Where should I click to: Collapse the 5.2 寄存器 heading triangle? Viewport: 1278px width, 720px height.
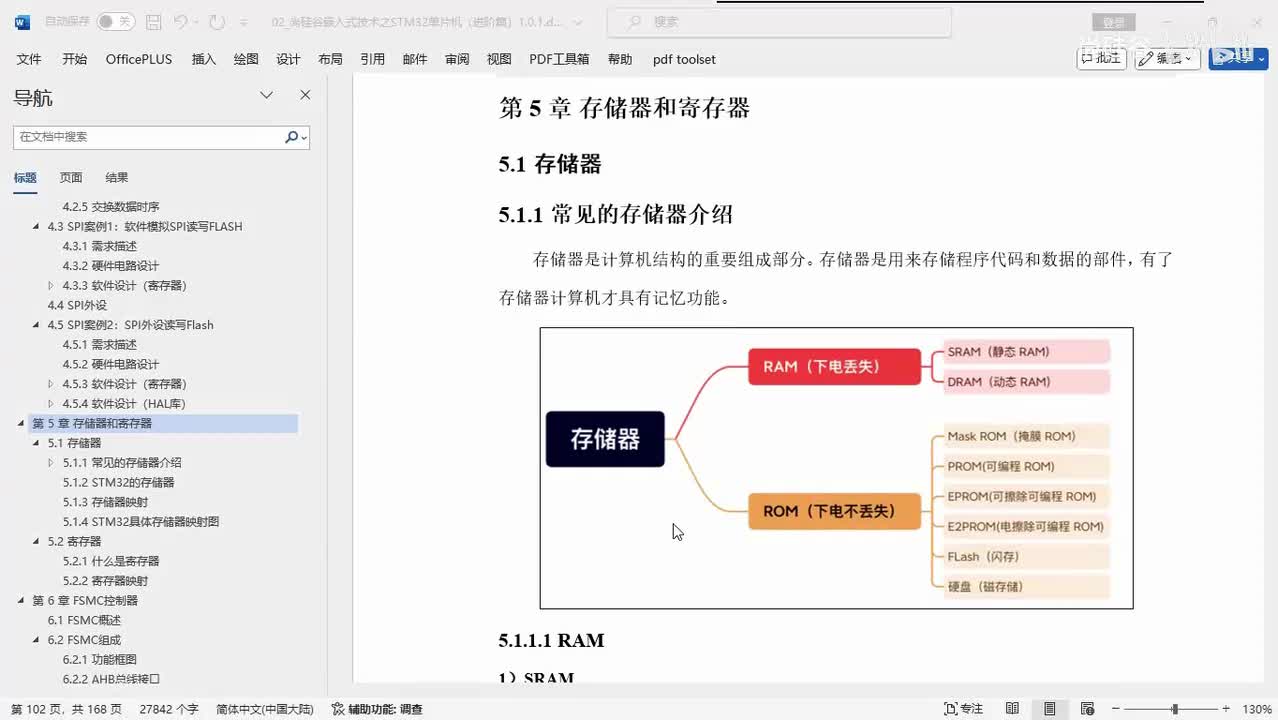pyautogui.click(x=37, y=542)
